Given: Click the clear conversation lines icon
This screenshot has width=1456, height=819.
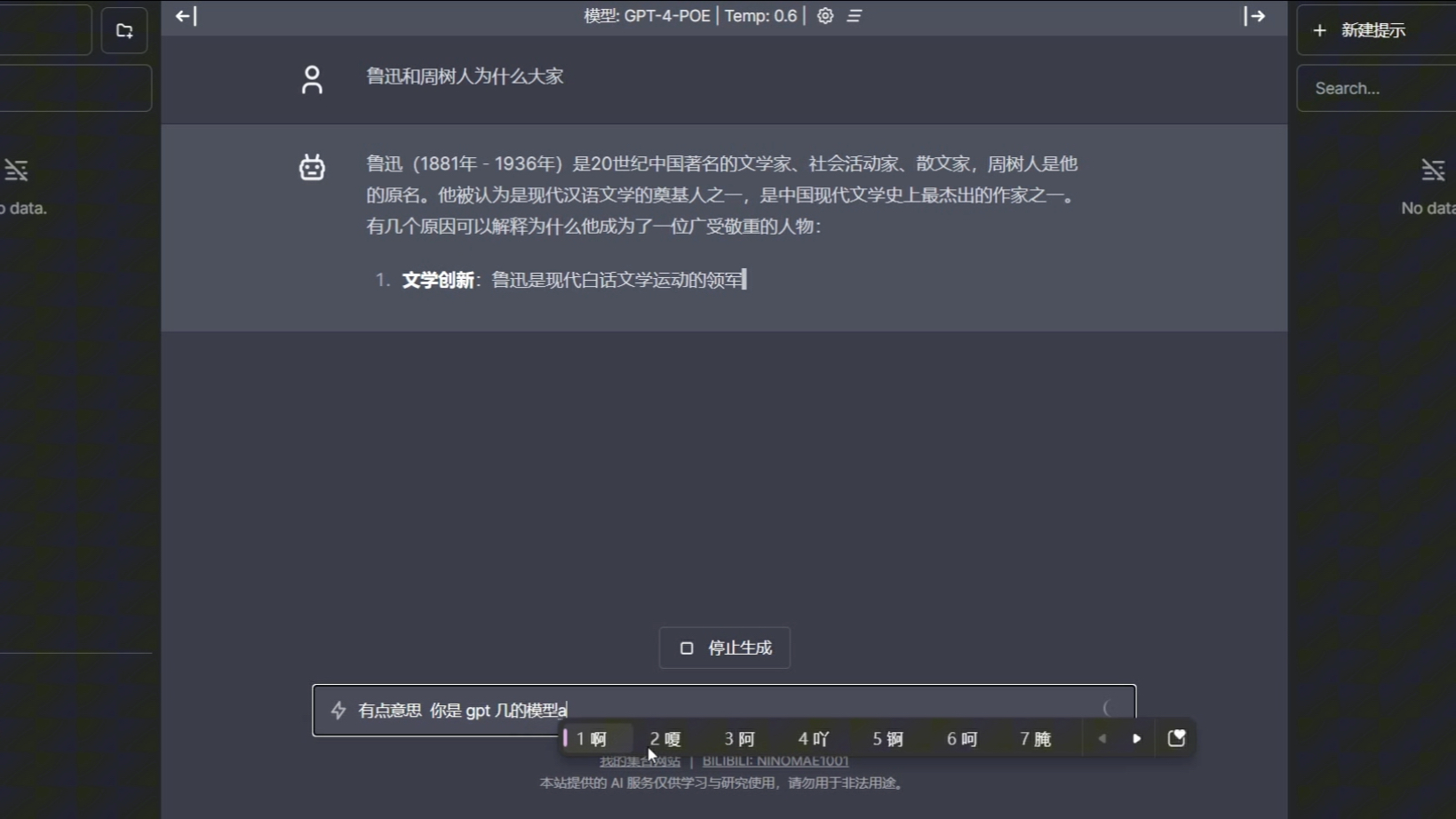Looking at the screenshot, I should (x=855, y=16).
